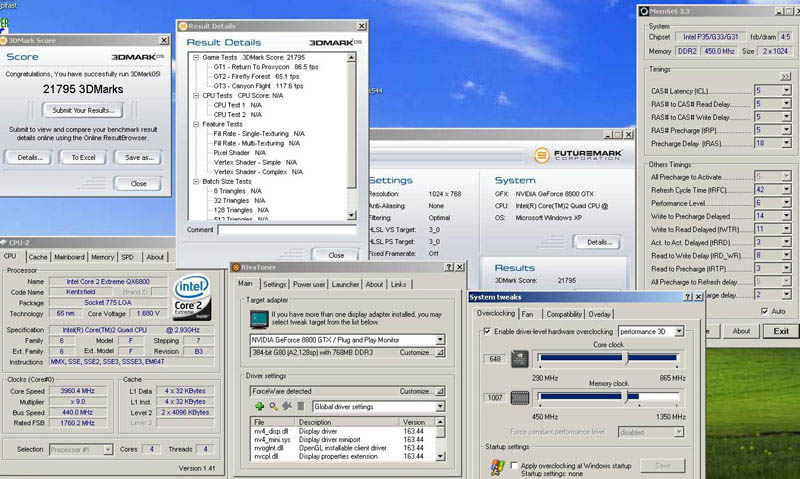800x479 pixels.
Task: Click the Intel Core 2 Extreme logo in CPU-Z
Action: (192, 298)
